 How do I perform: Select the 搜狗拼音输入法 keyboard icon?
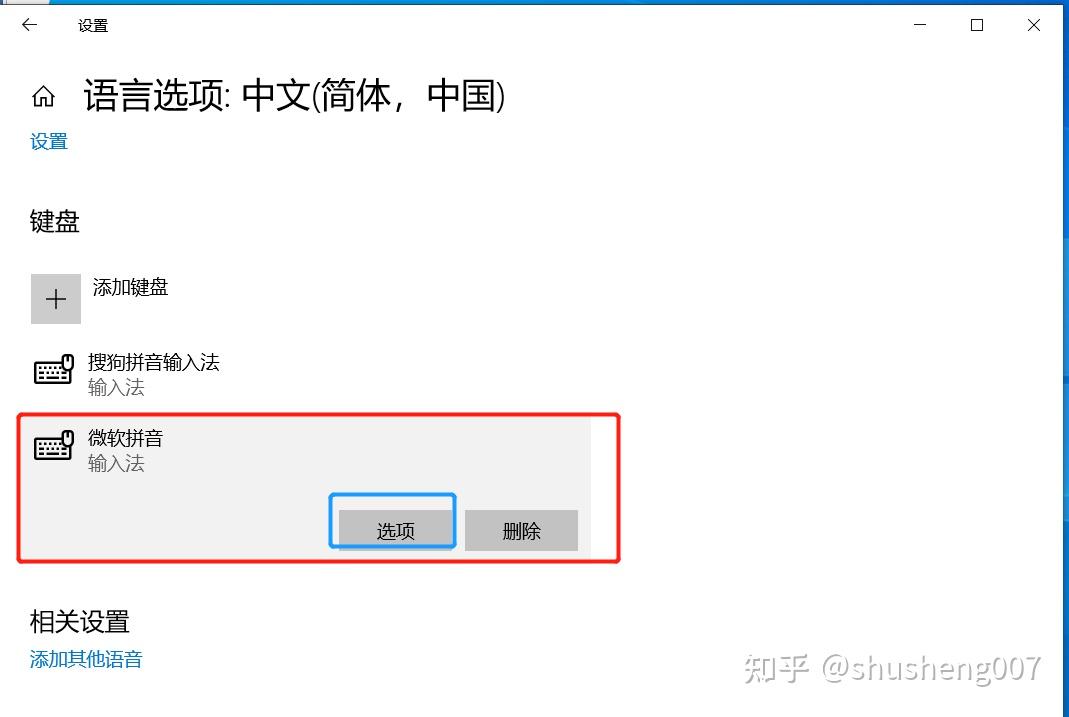[x=54, y=369]
